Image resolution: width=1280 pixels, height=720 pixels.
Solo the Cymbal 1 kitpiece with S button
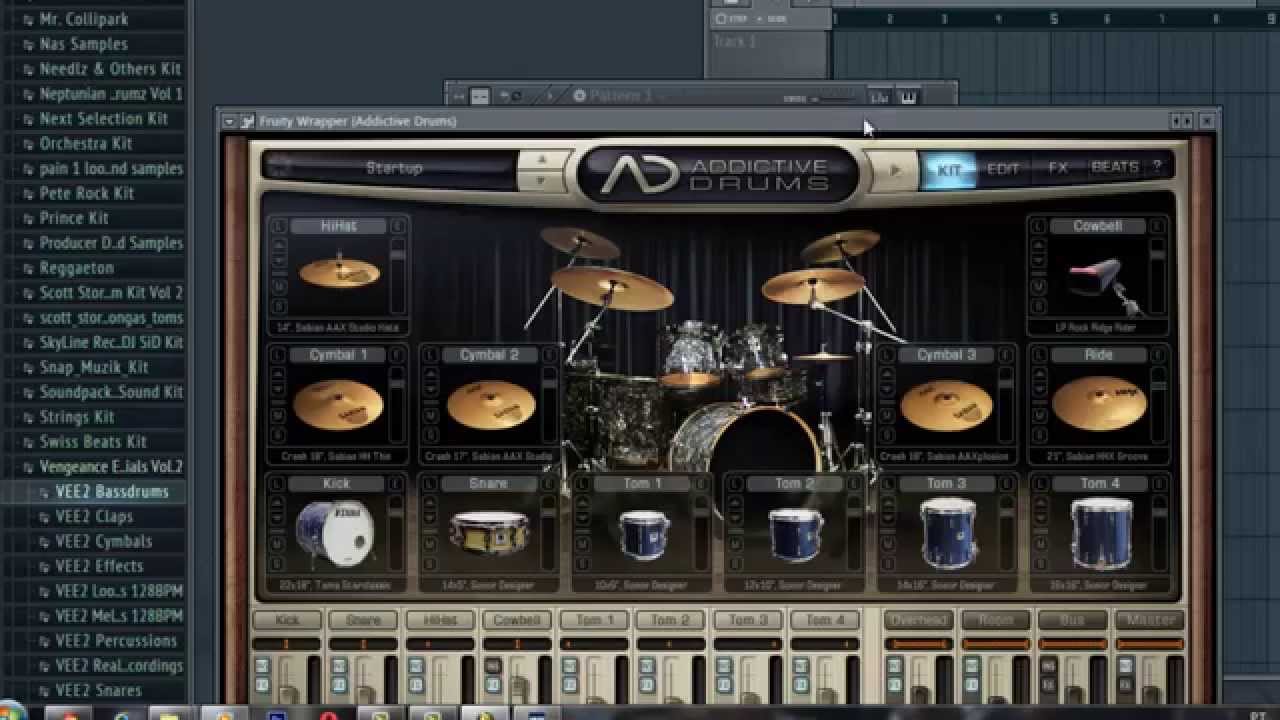click(x=279, y=434)
